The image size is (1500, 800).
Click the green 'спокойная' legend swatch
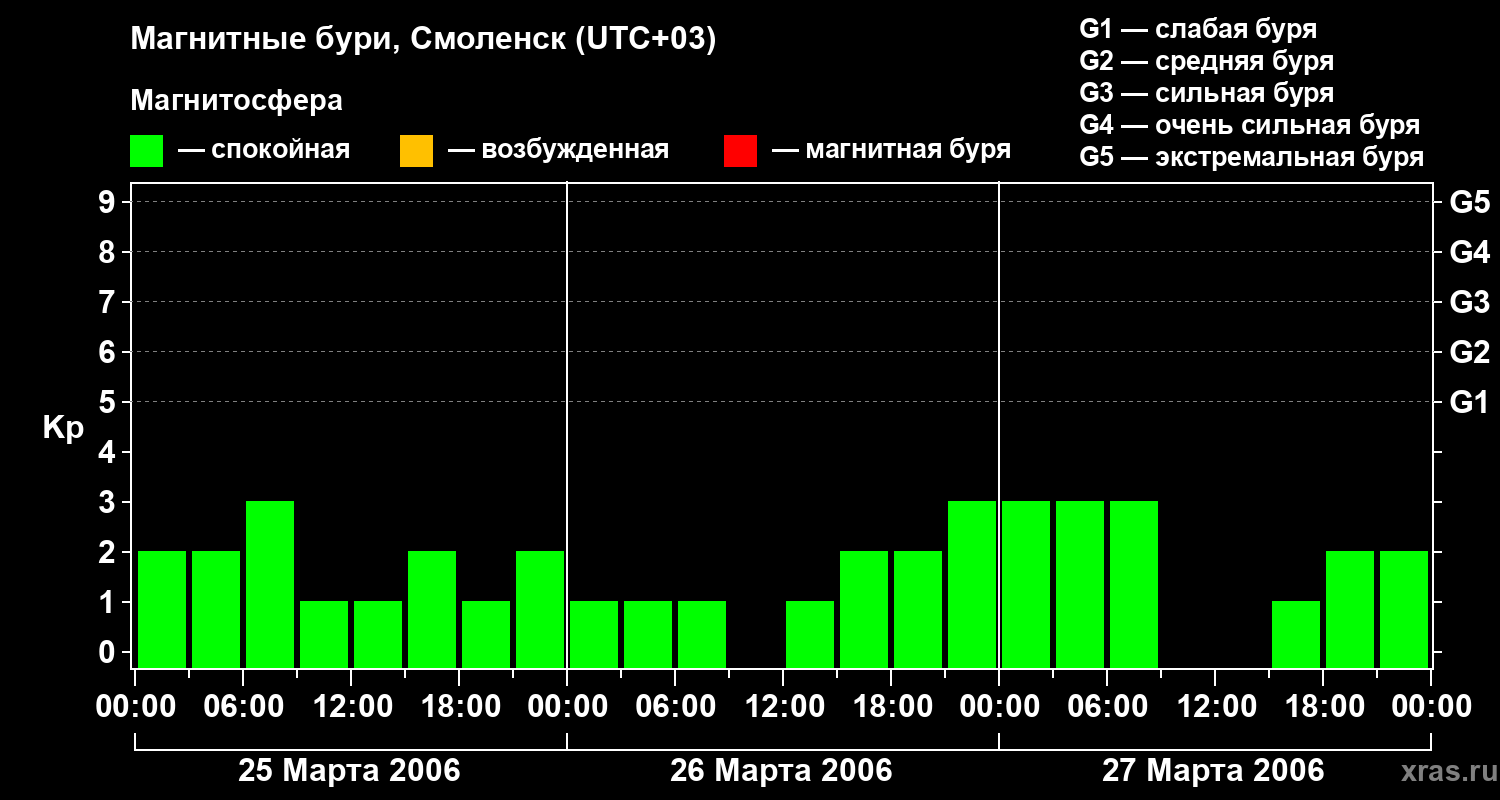pos(147,151)
